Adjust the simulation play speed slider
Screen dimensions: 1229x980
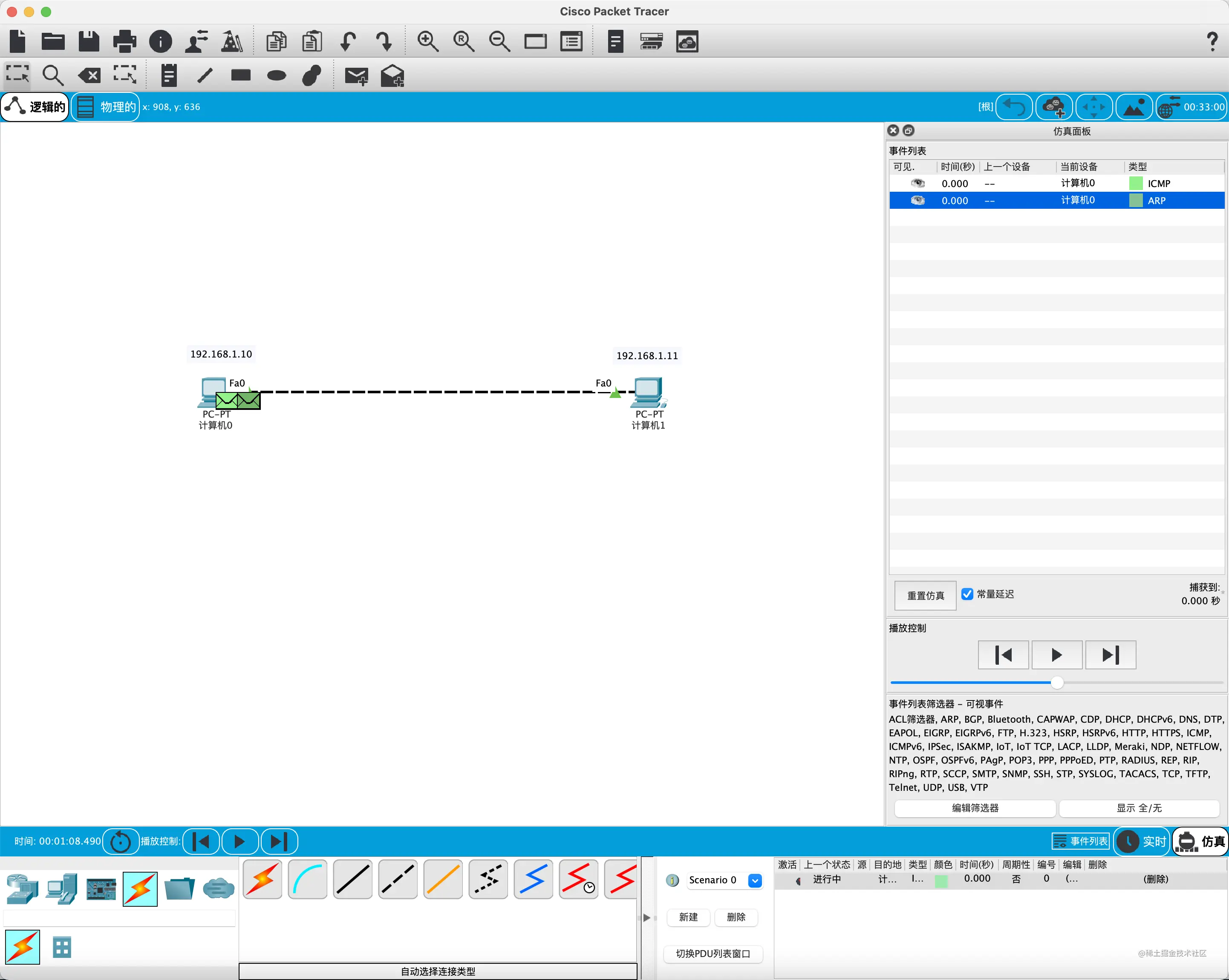pyautogui.click(x=1057, y=683)
